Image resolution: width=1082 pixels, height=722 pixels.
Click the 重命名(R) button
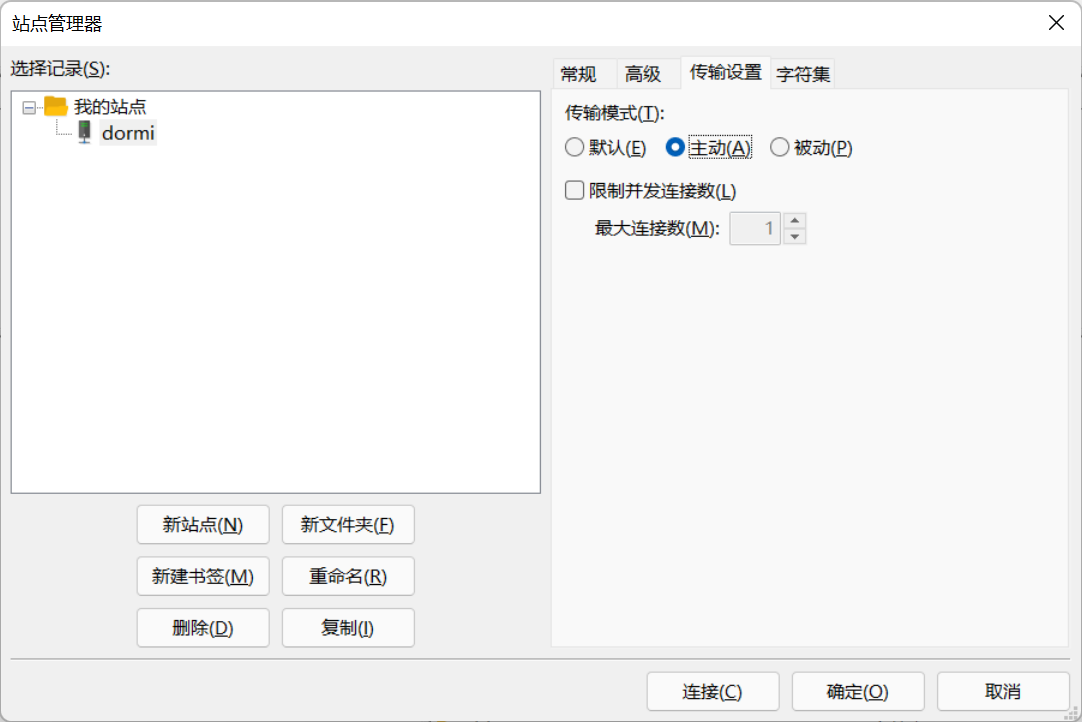coord(348,576)
